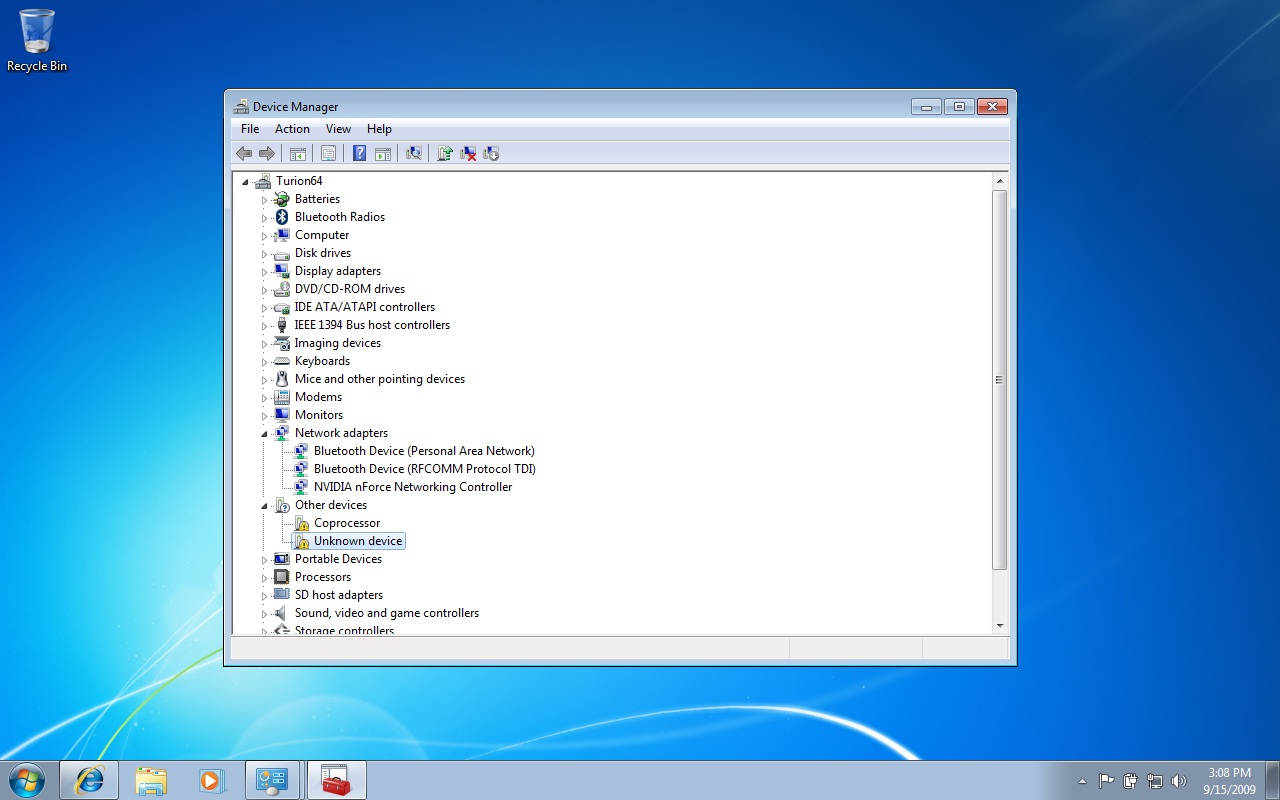Click the vertical scrollbar thumb
Screen dimensions: 1280x800
[x=1000, y=380]
